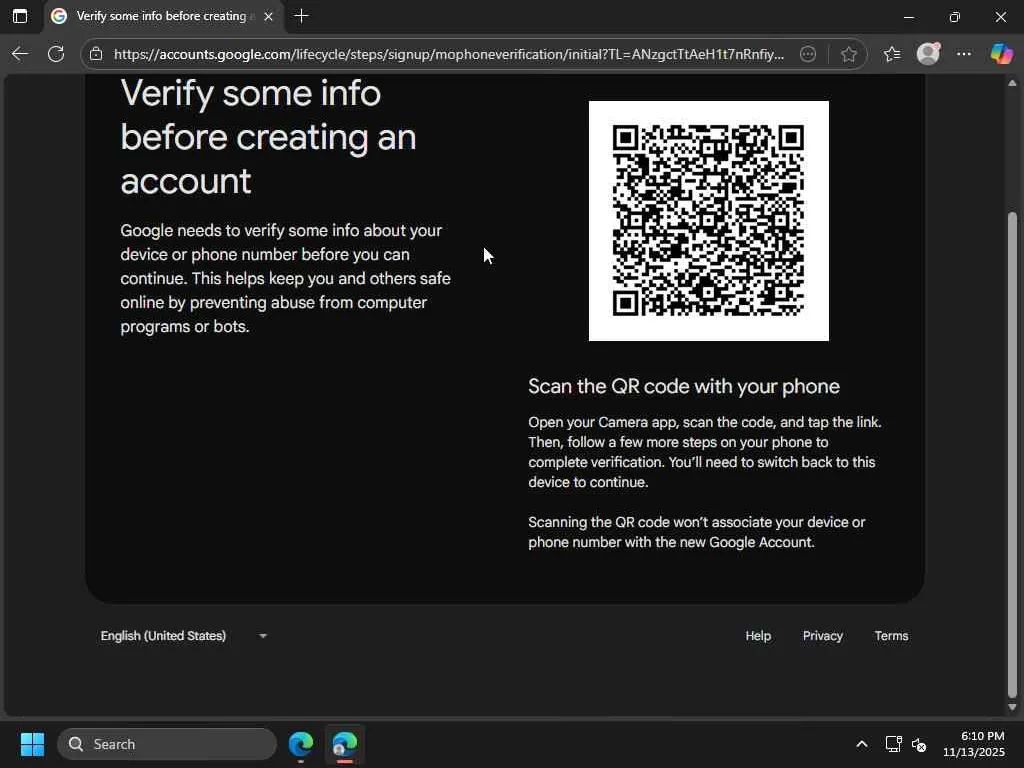Click the muted volume tray icon

918,744
